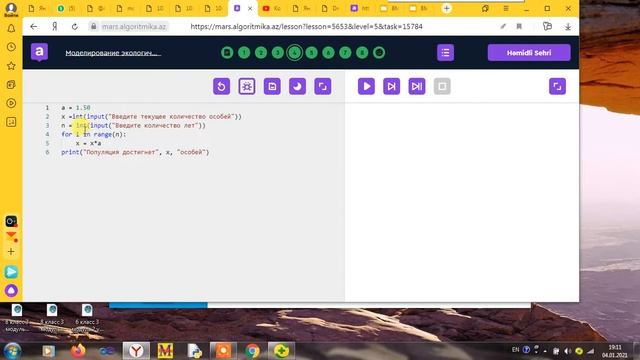640x360 pixels.
Task: Open the first intro step circle
Action: pyautogui.click(x=227, y=53)
